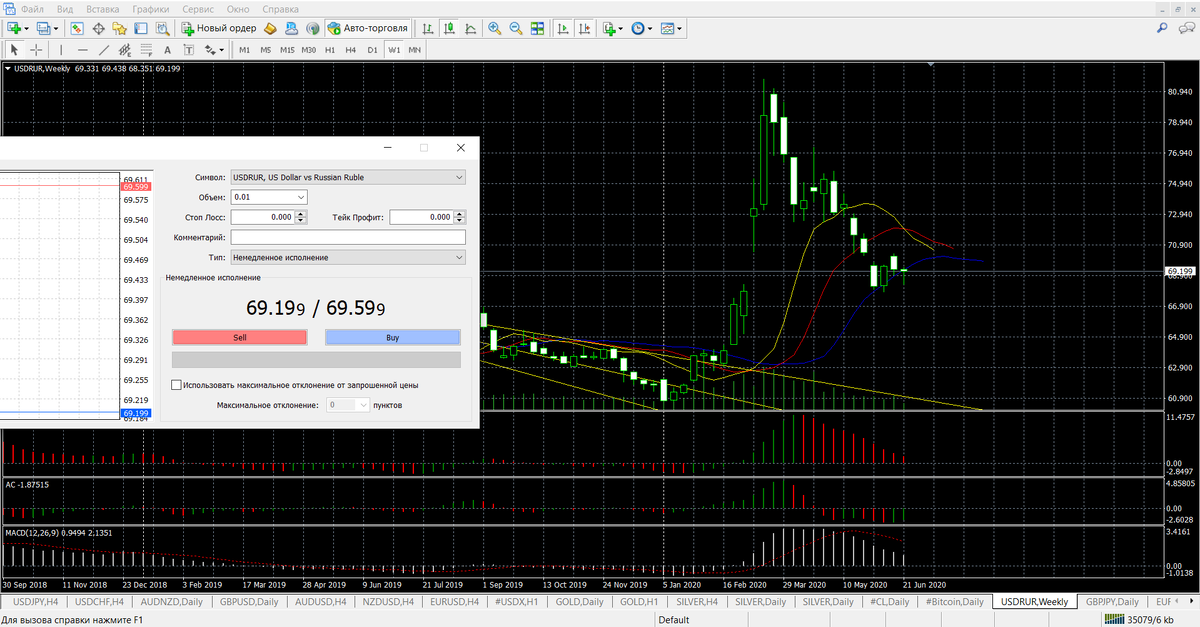This screenshot has width=1200, height=627.
Task: Select the equidistant channel tool
Action: tap(124, 49)
